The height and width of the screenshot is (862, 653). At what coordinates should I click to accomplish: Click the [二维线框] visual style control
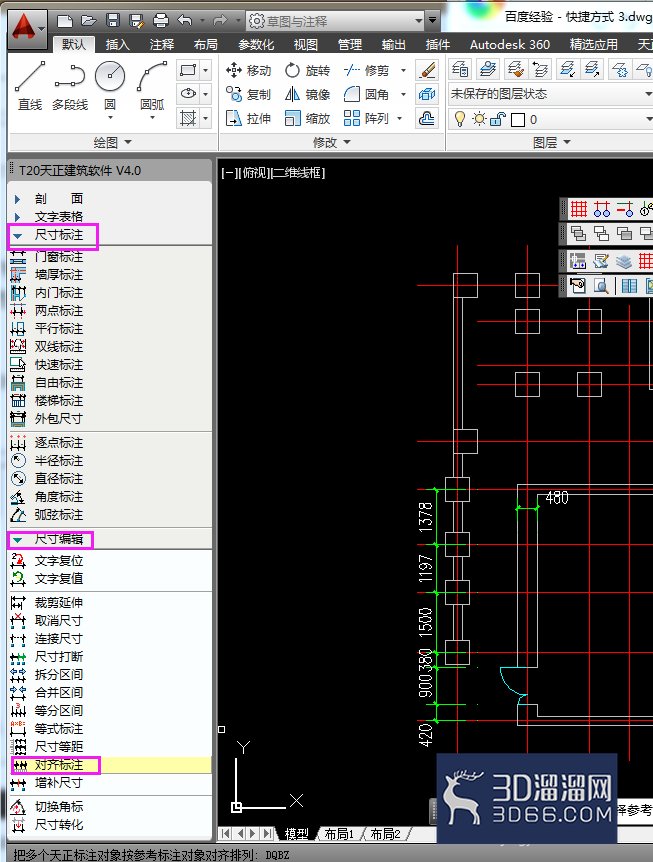(x=298, y=173)
